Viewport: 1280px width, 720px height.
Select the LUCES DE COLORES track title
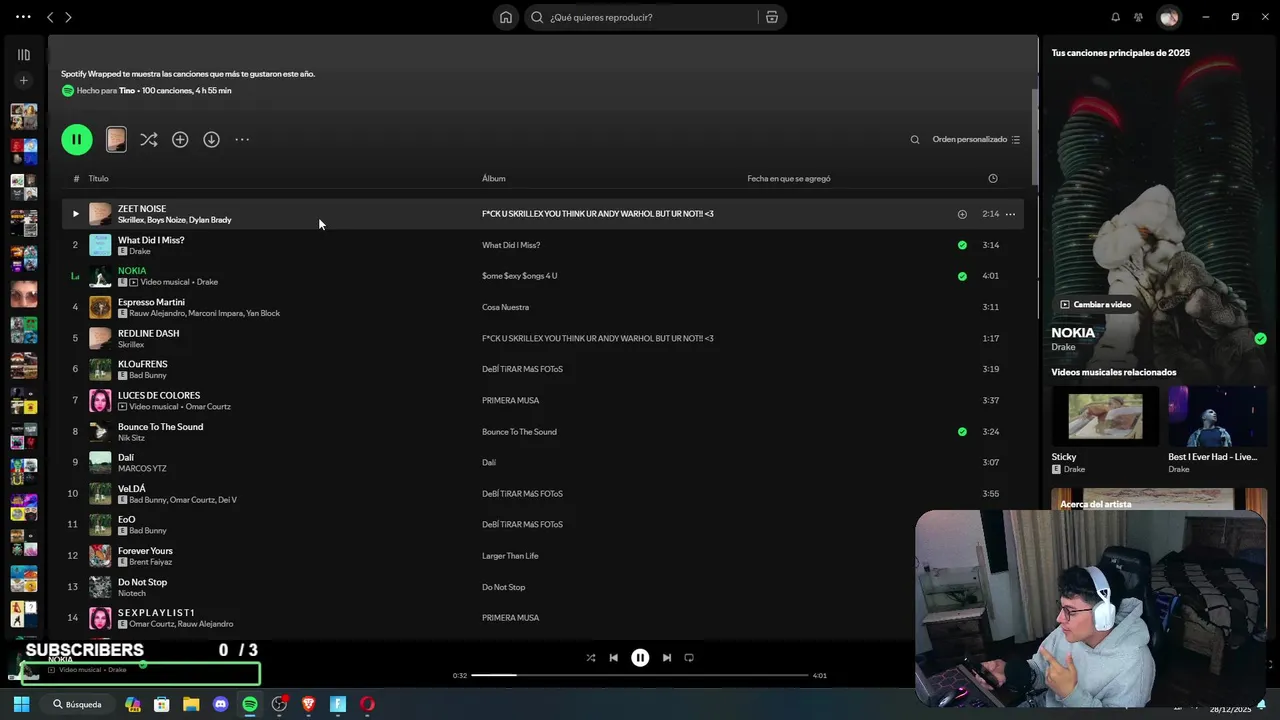[159, 395]
